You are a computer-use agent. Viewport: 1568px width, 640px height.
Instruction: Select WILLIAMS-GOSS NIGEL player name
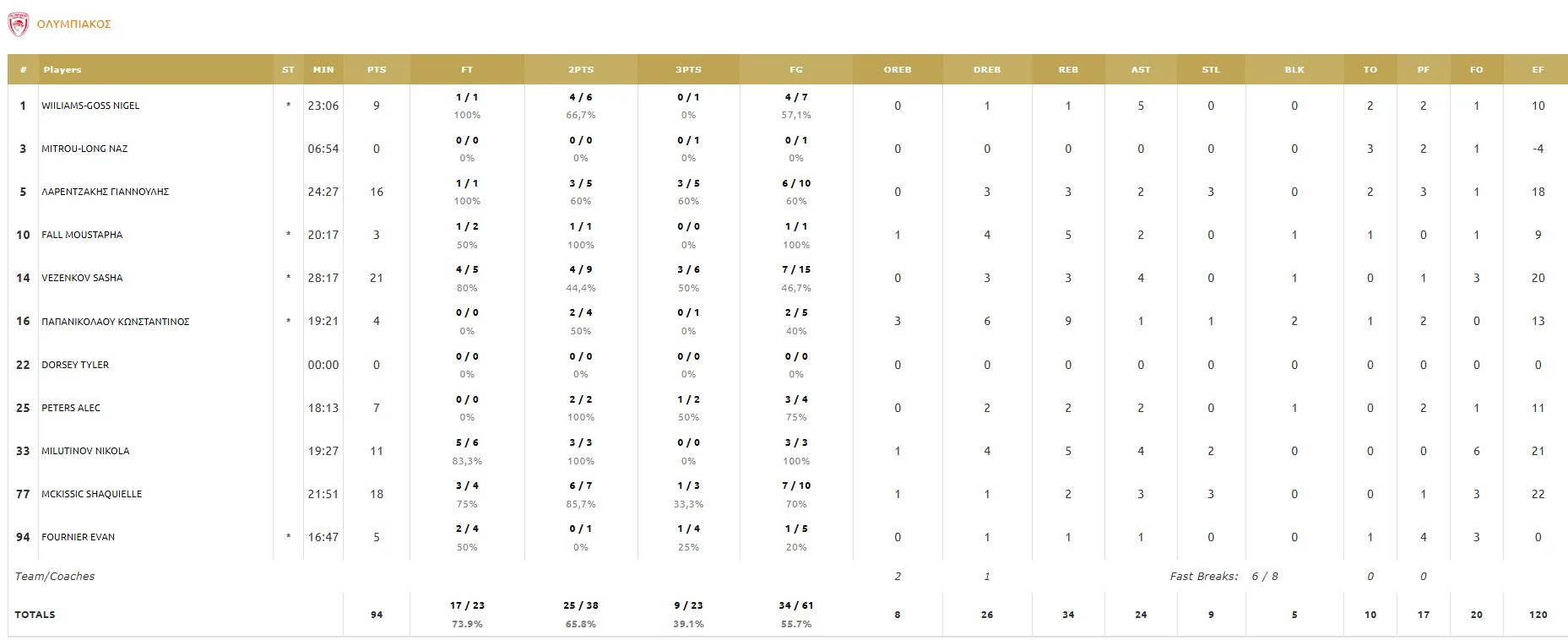(90, 106)
